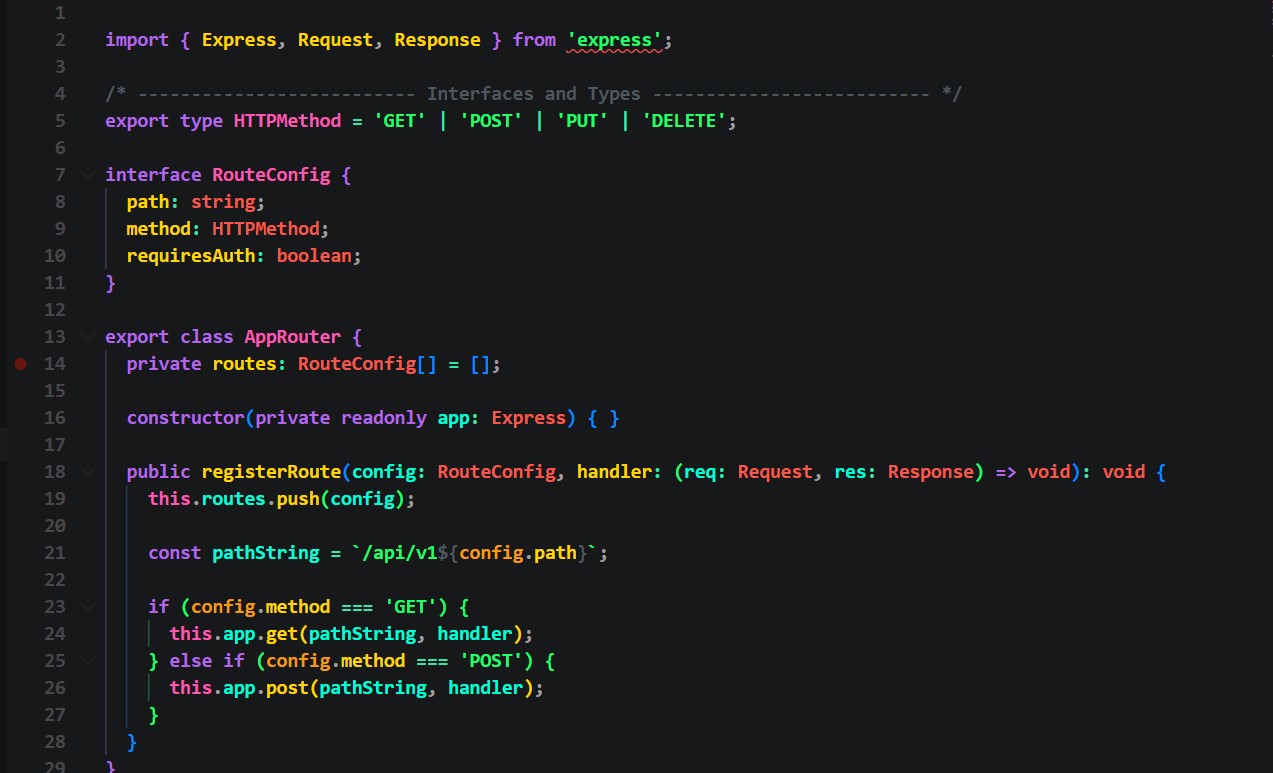This screenshot has width=1273, height=773.
Task: Place cursor on the 'import' keyword
Action: [x=137, y=40]
